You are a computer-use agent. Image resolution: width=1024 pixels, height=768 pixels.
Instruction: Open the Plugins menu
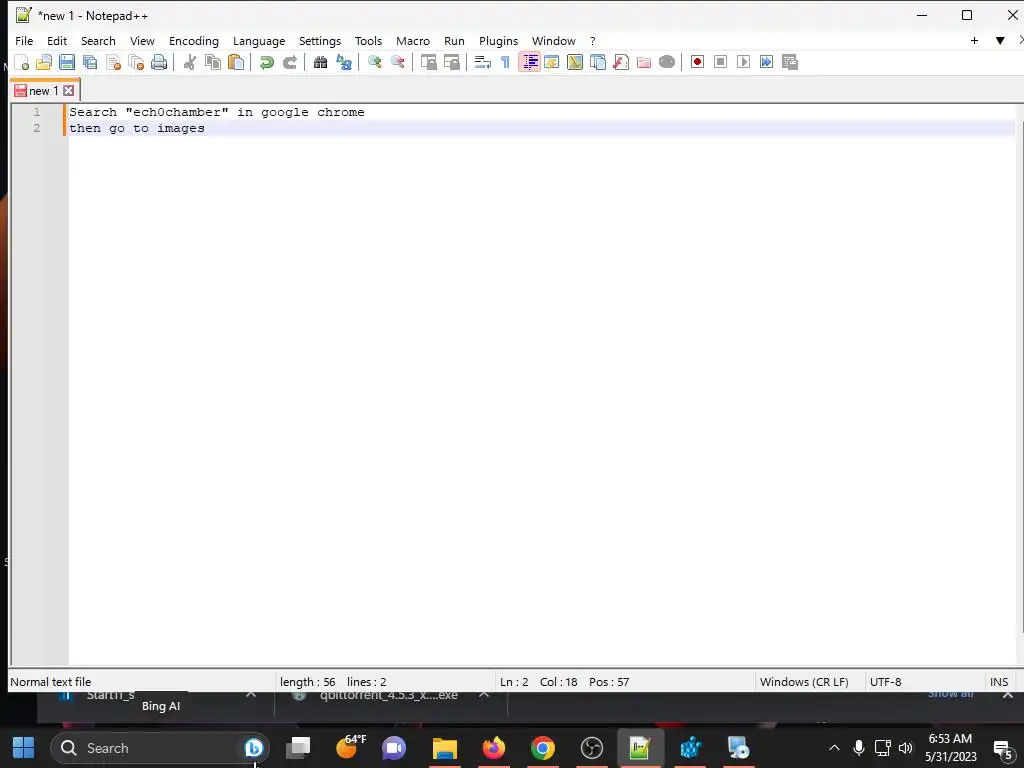498,40
